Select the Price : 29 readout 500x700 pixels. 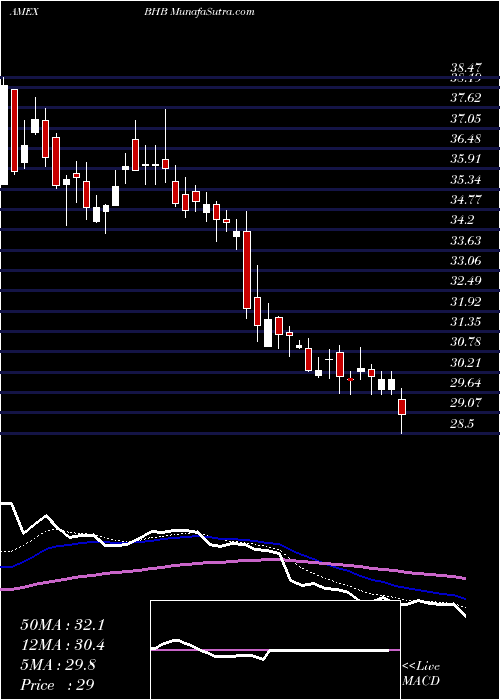[58, 685]
